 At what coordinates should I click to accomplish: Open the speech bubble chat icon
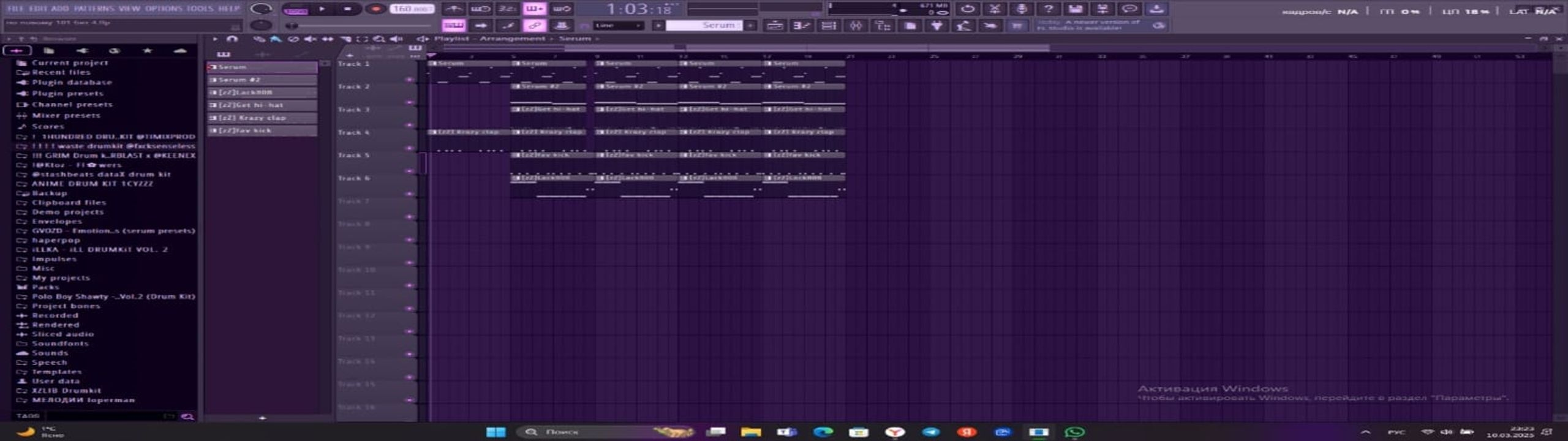[1129, 9]
